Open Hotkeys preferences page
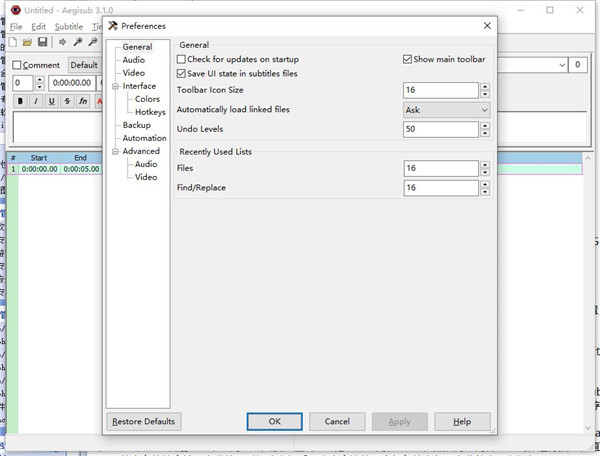Image resolution: width=600 pixels, height=456 pixels. 150,112
